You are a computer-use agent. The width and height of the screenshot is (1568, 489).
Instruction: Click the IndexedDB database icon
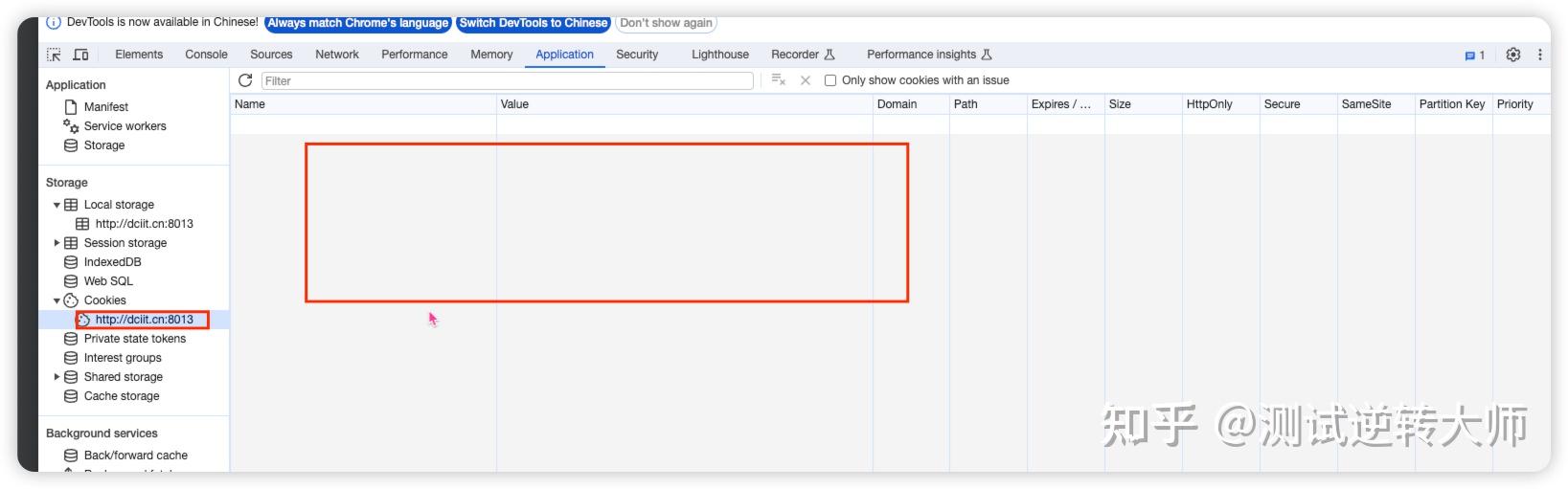click(71, 262)
